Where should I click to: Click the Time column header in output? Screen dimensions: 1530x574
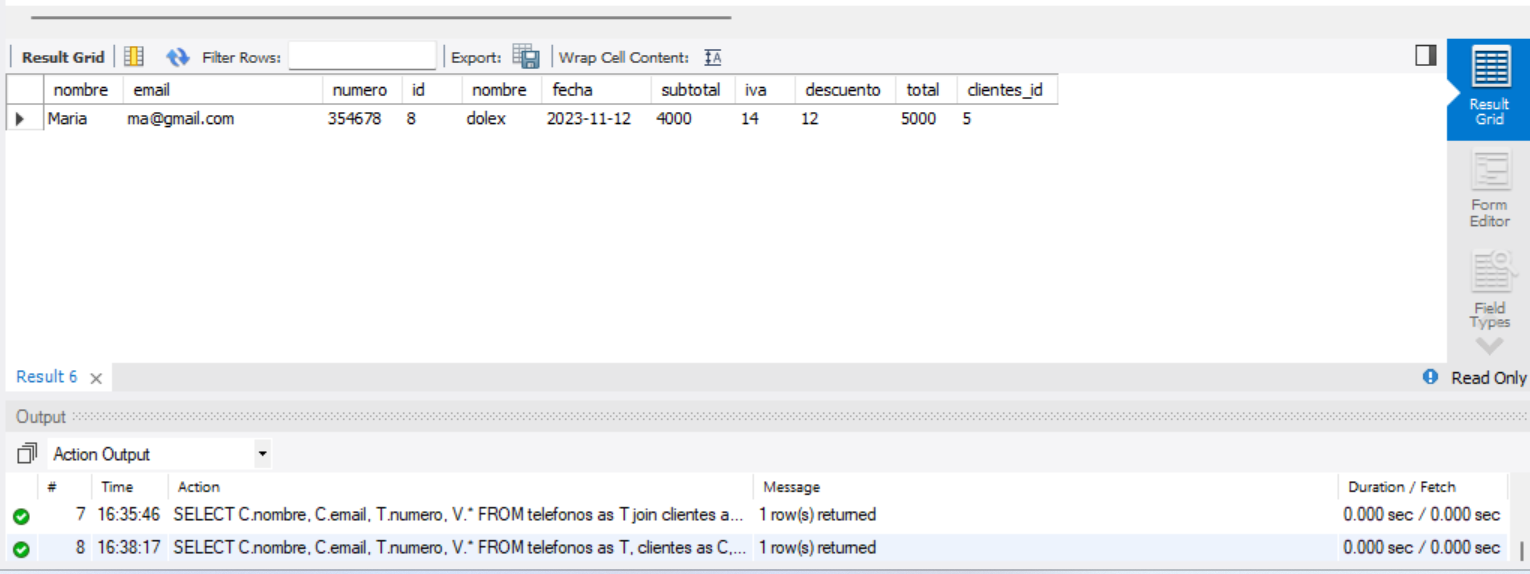click(x=130, y=487)
